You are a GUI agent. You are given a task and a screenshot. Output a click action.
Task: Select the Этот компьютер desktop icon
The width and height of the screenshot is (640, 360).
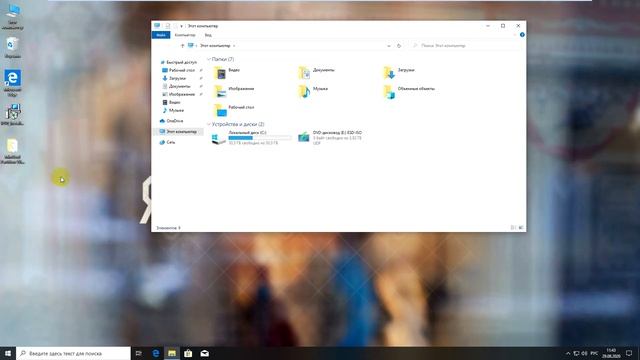pos(13,17)
